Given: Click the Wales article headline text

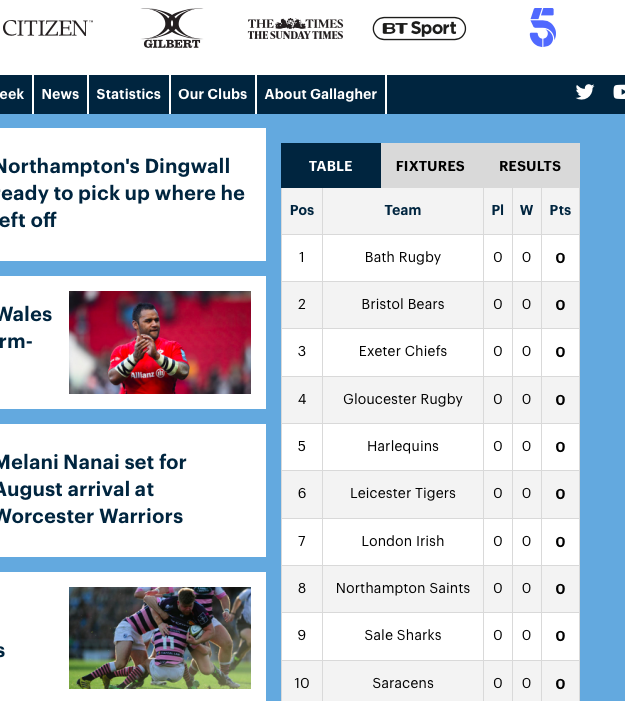Looking at the screenshot, I should (26, 328).
